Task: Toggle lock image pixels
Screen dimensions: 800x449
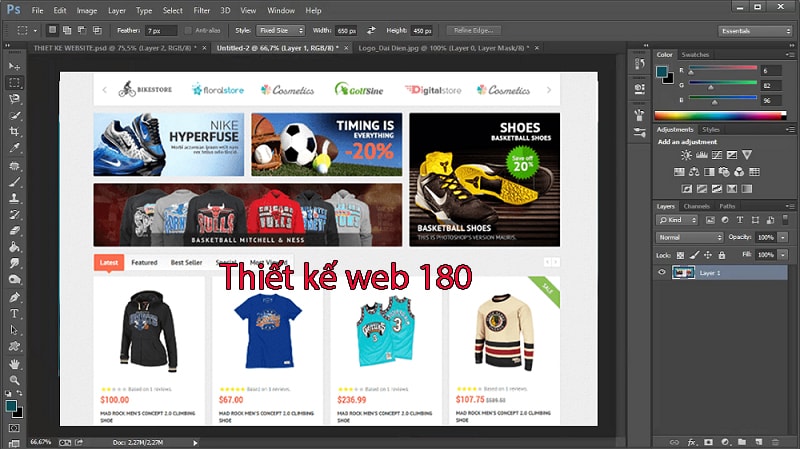Action: [694, 255]
